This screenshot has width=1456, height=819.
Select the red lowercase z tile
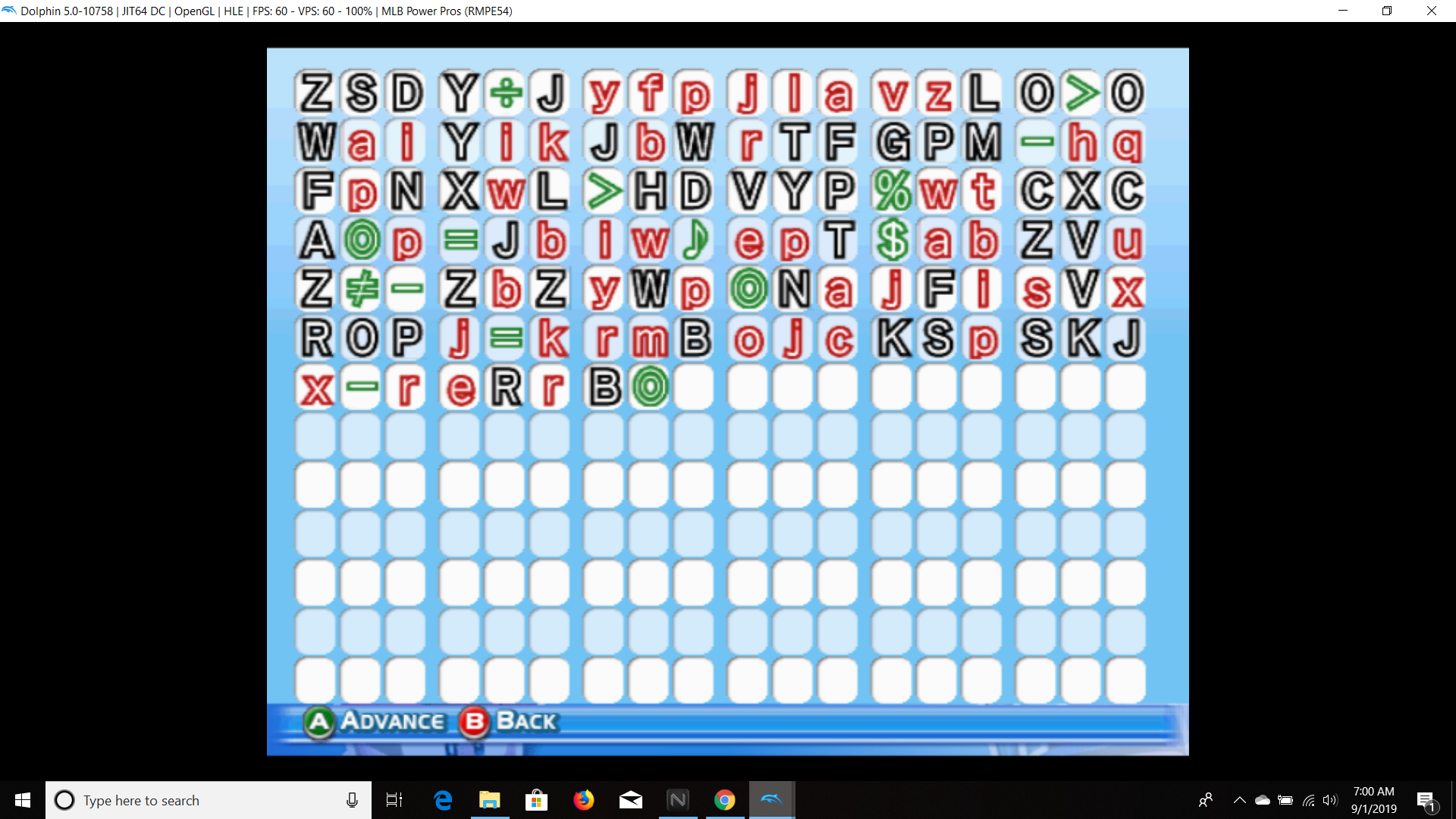pos(938,93)
